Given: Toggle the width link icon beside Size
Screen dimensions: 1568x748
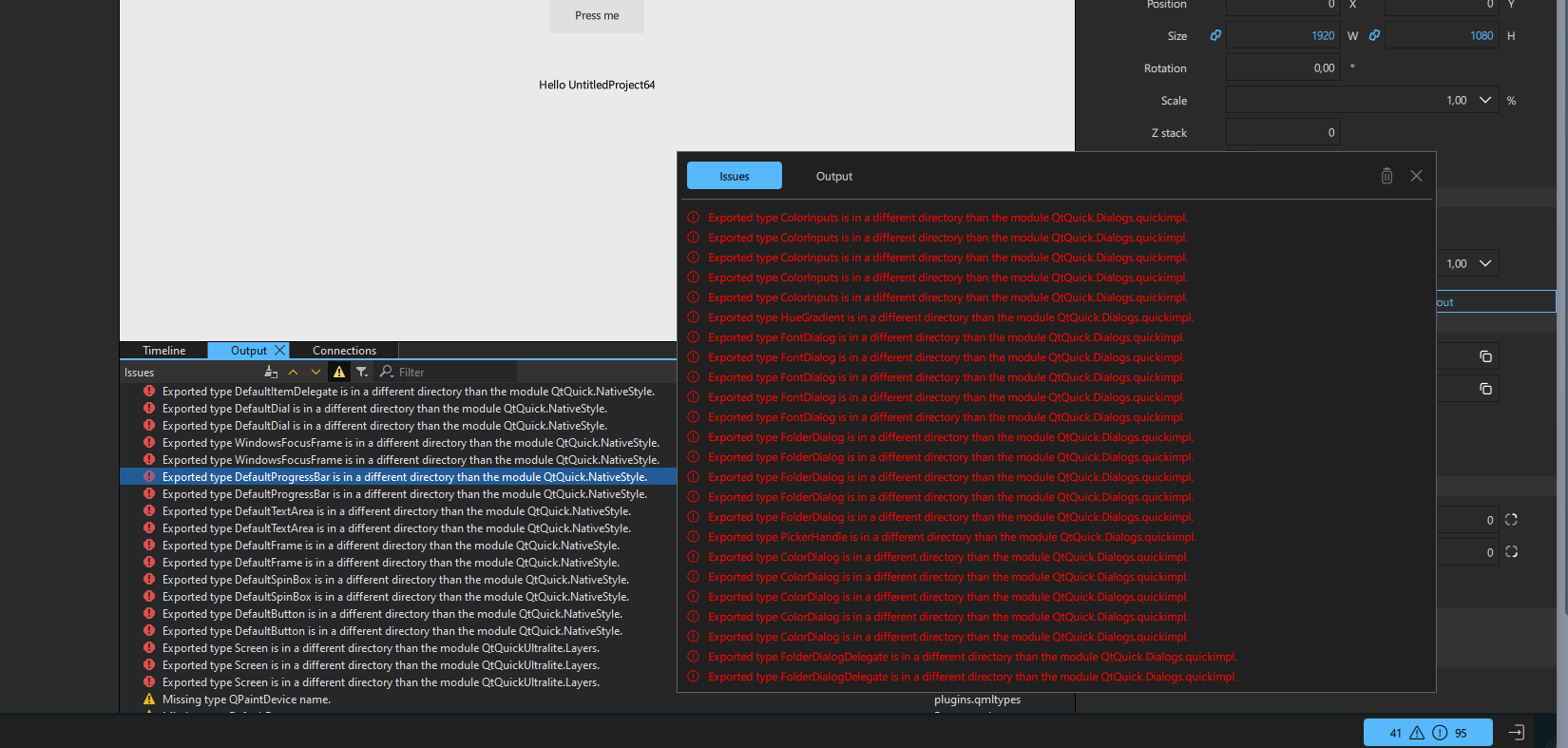Looking at the screenshot, I should [1215, 35].
